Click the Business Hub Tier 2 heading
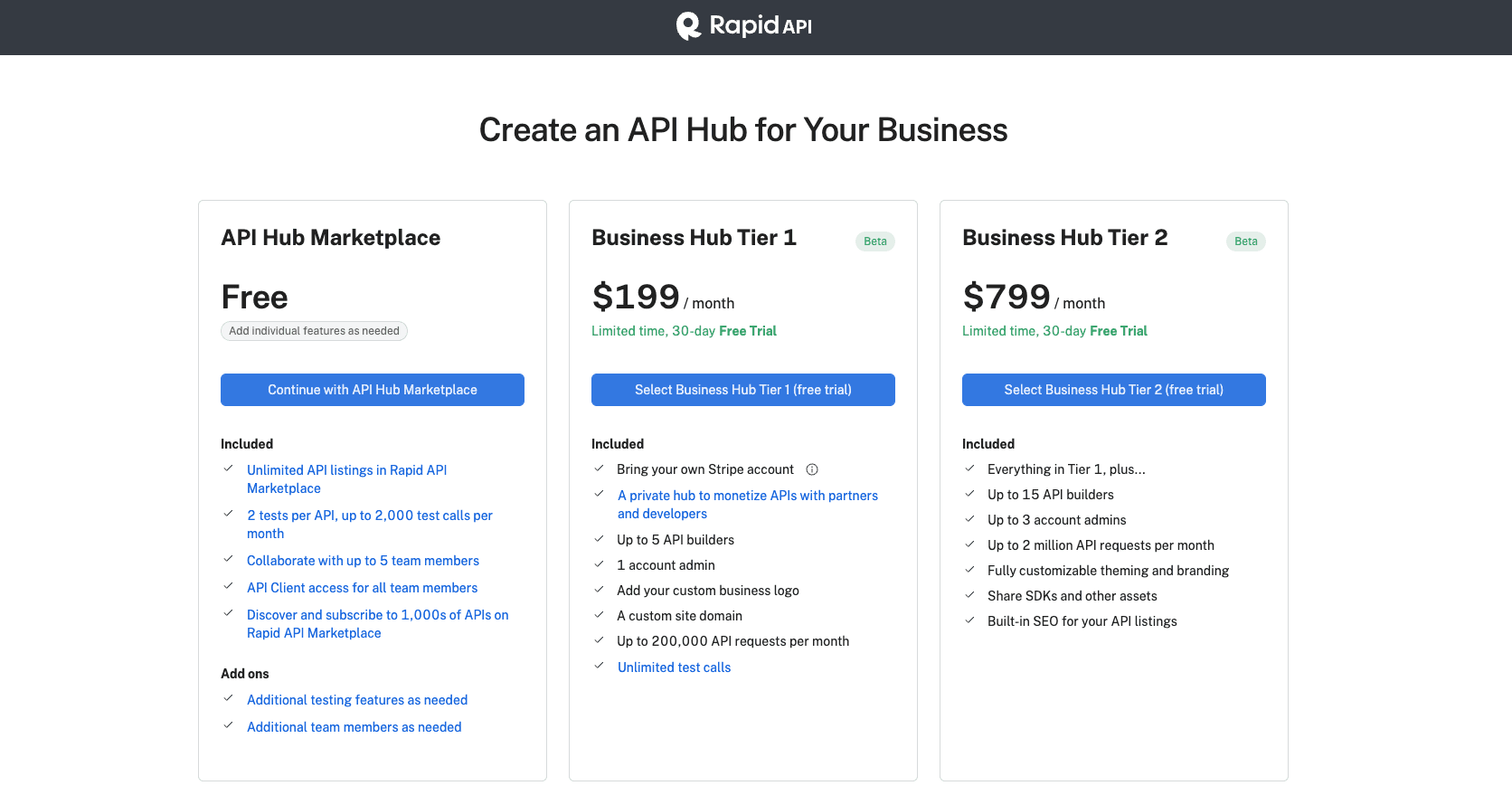The width and height of the screenshot is (1512, 795). tap(1064, 238)
